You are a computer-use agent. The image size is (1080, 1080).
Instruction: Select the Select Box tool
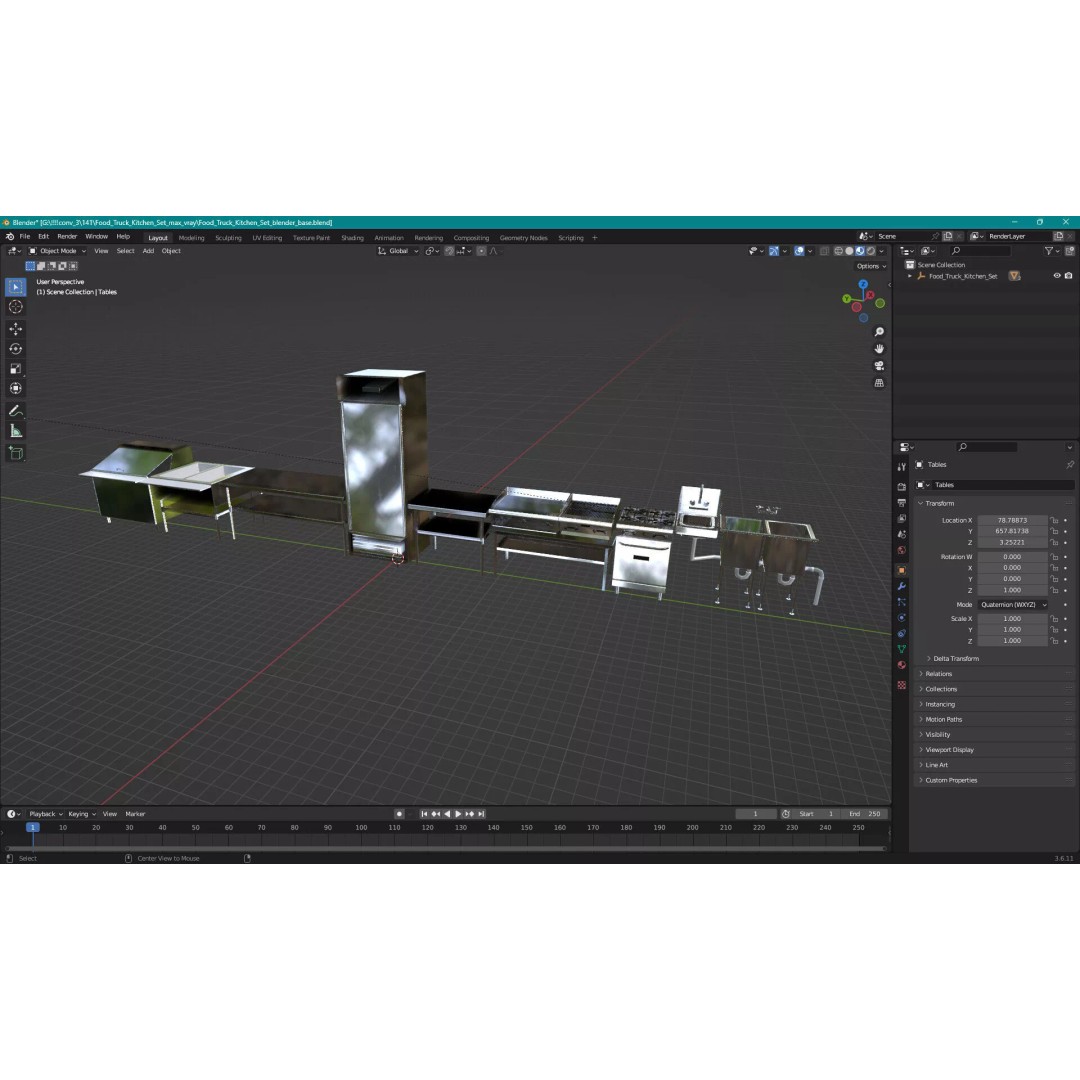click(15, 287)
